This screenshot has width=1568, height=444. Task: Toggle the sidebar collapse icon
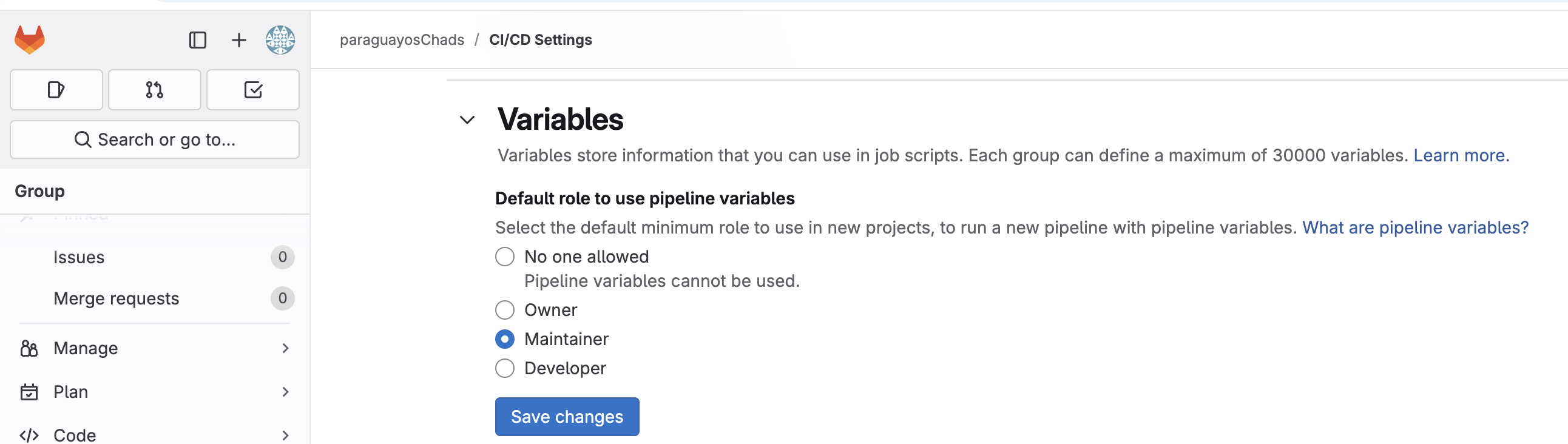[198, 40]
